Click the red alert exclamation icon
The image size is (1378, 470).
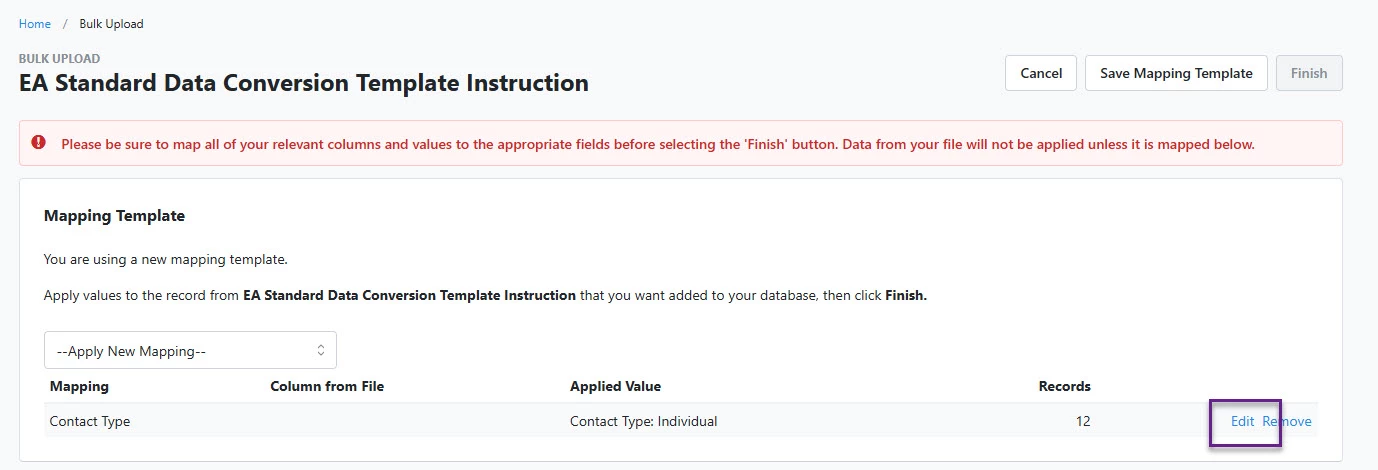(39, 143)
